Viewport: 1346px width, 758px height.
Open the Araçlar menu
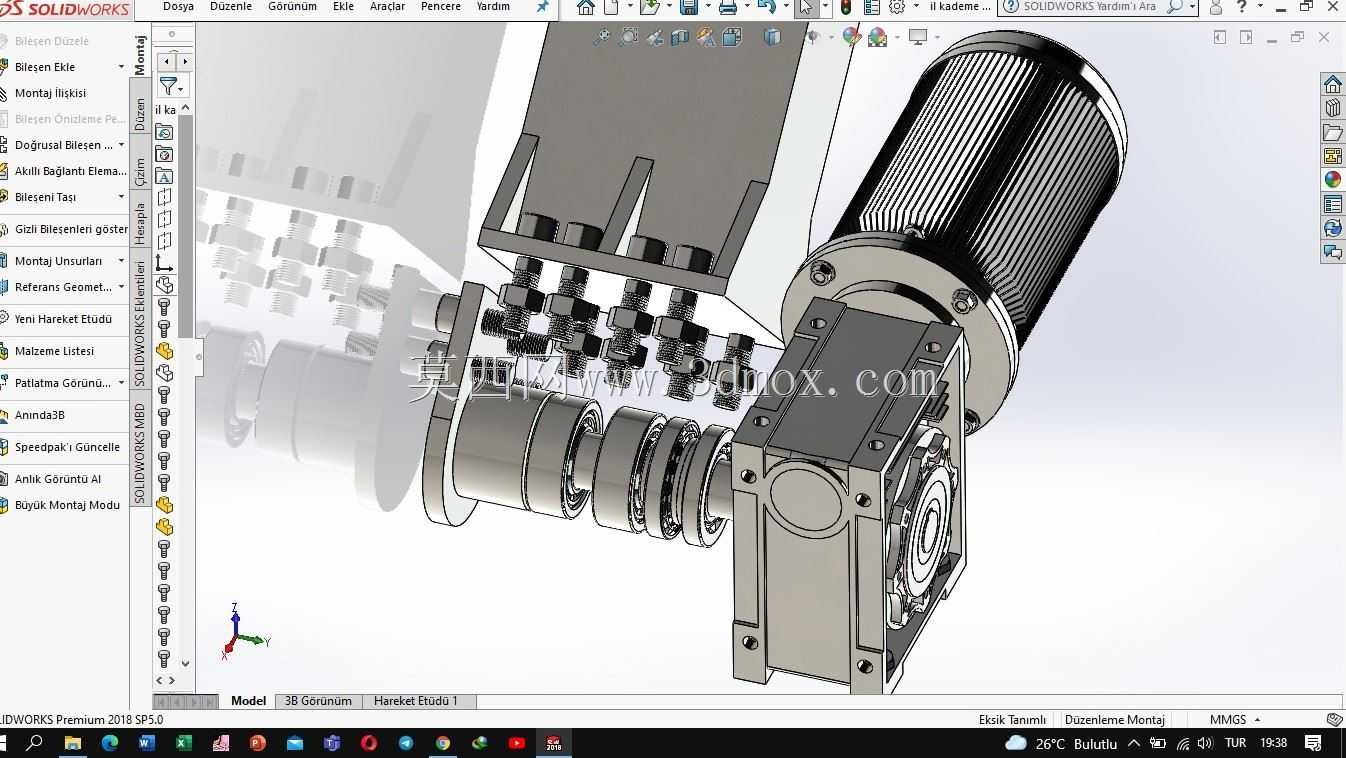click(x=387, y=6)
